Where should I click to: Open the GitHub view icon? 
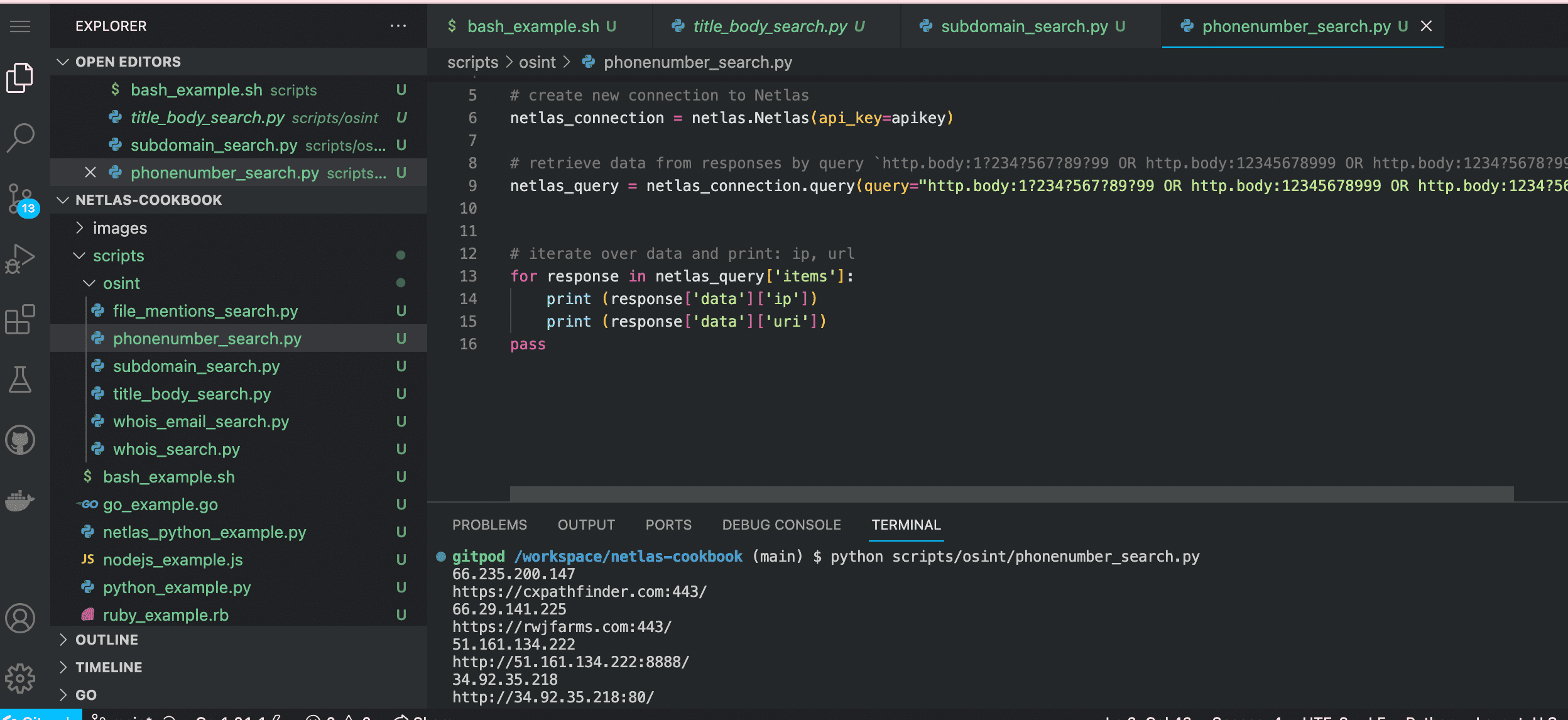pyautogui.click(x=20, y=440)
